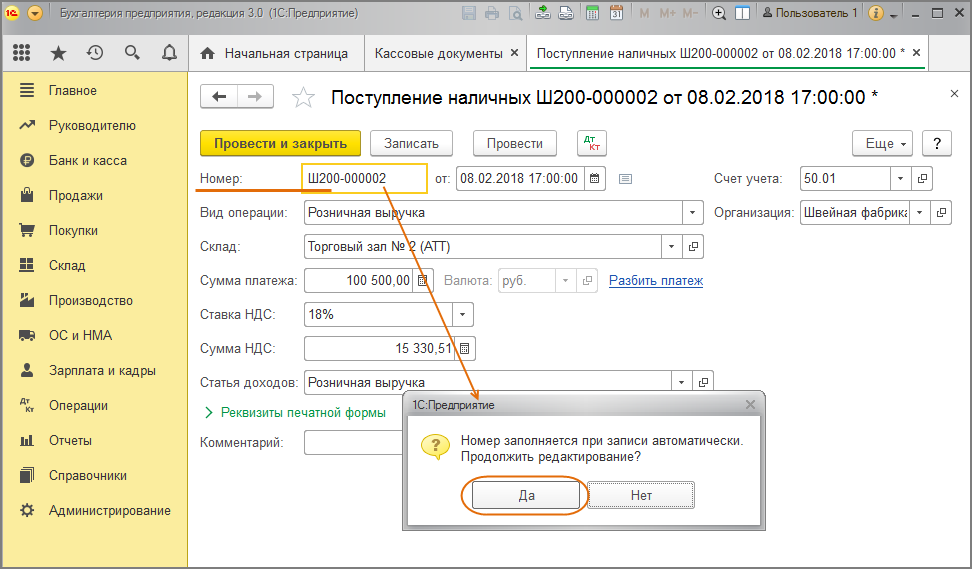Show Дт/Кт postings for document
Viewport: 972px width, 569px height.
point(592,144)
